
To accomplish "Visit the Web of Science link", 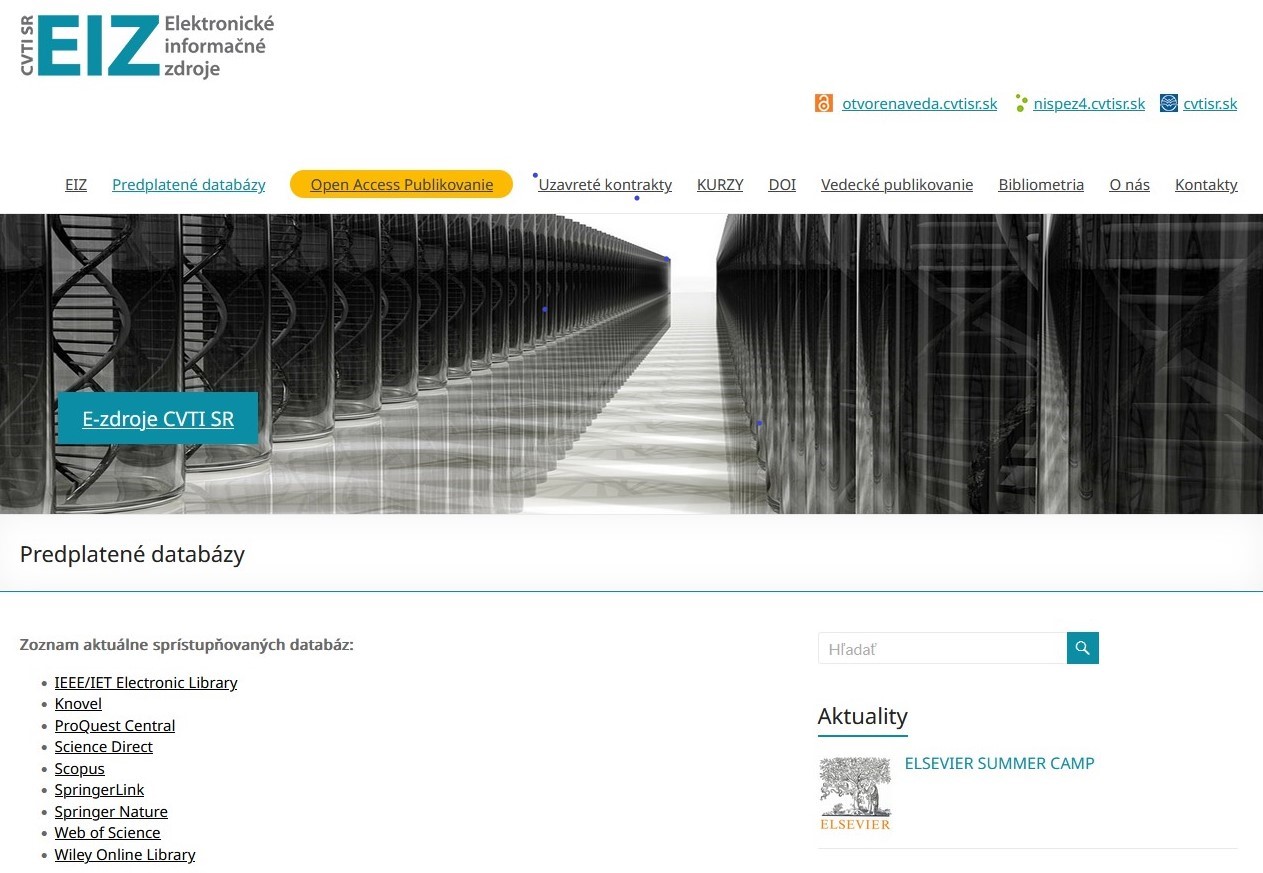I will (107, 833).
